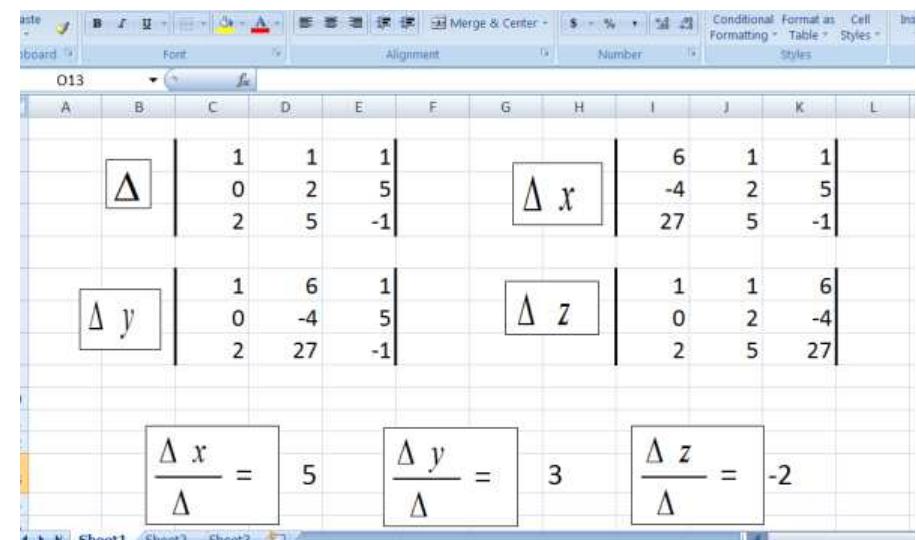Select the Δ y label box
916x540 pixels.
point(120,319)
